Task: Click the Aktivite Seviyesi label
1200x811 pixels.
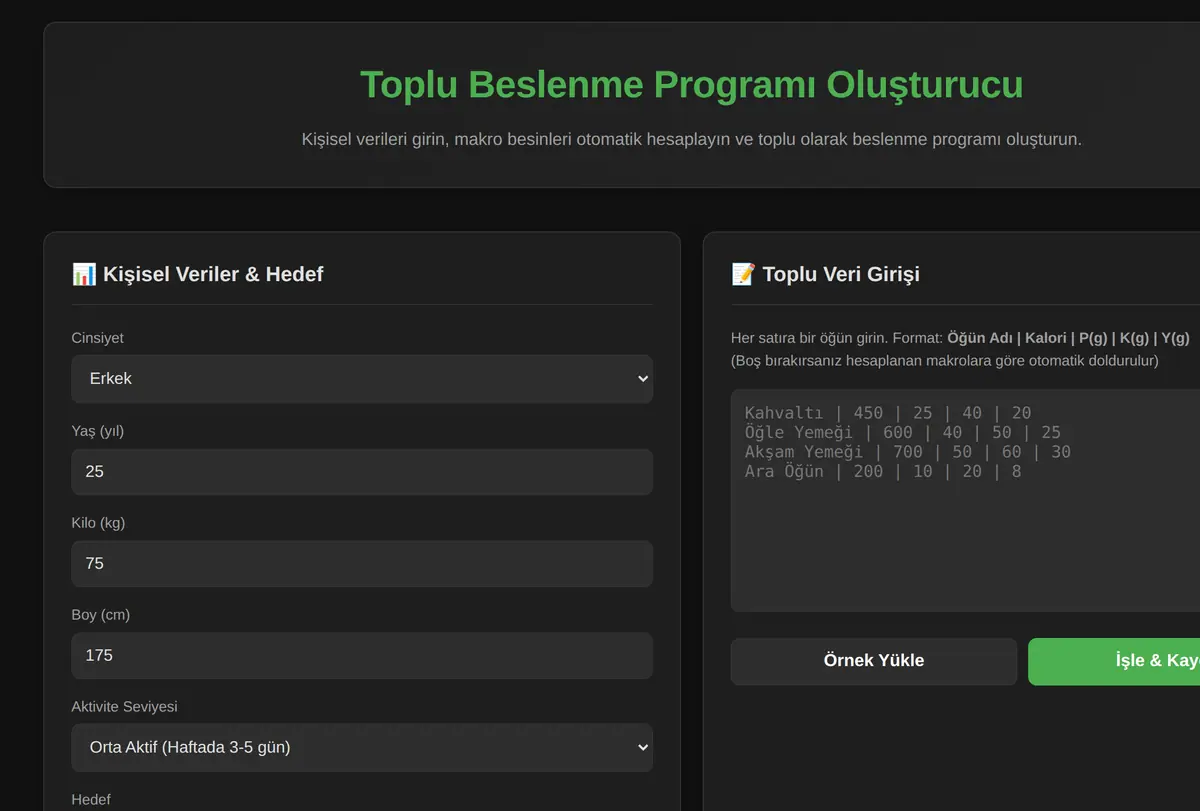Action: [125, 706]
